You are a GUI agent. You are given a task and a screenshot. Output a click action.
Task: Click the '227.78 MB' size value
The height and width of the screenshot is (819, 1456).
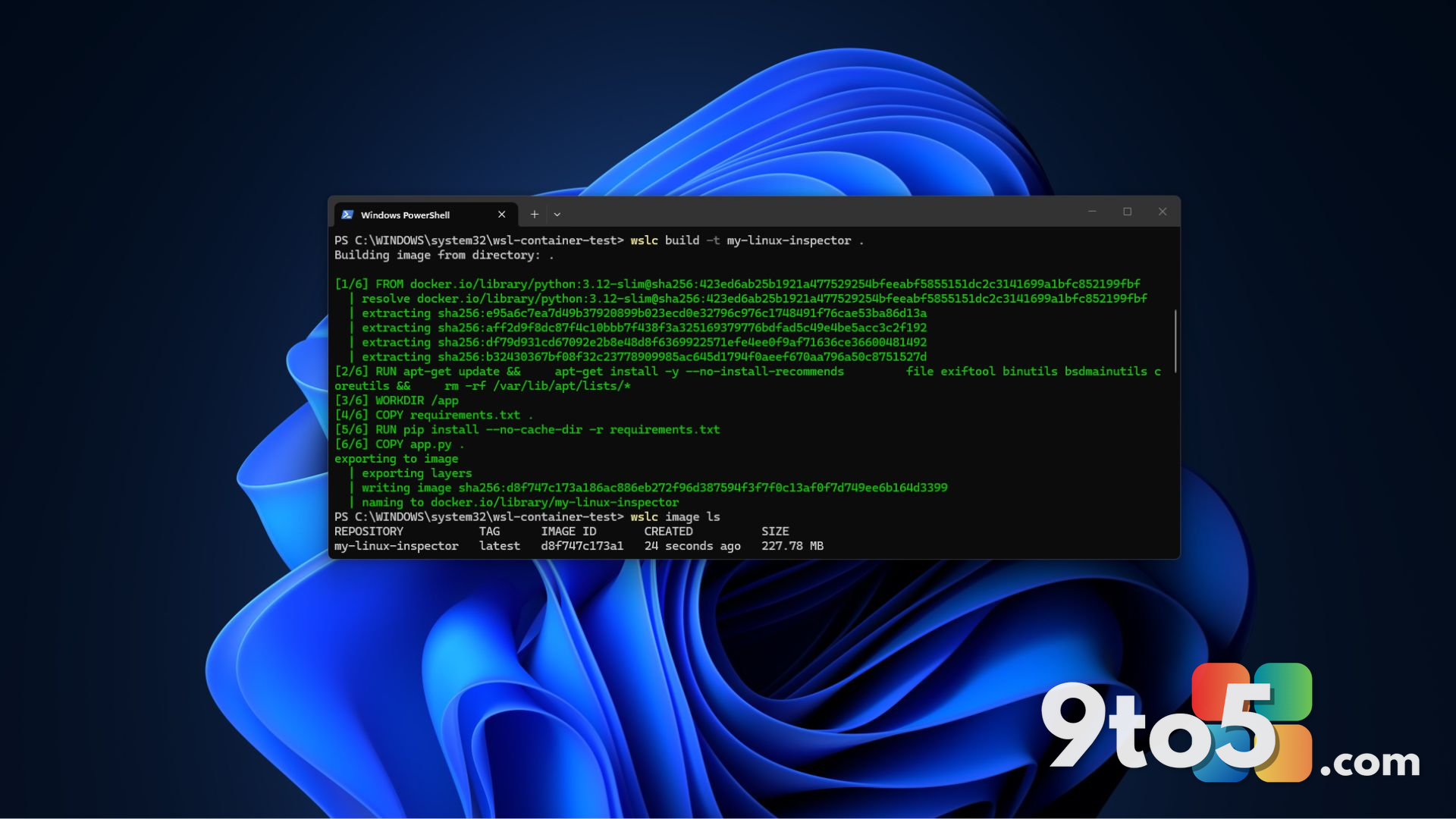(792, 546)
